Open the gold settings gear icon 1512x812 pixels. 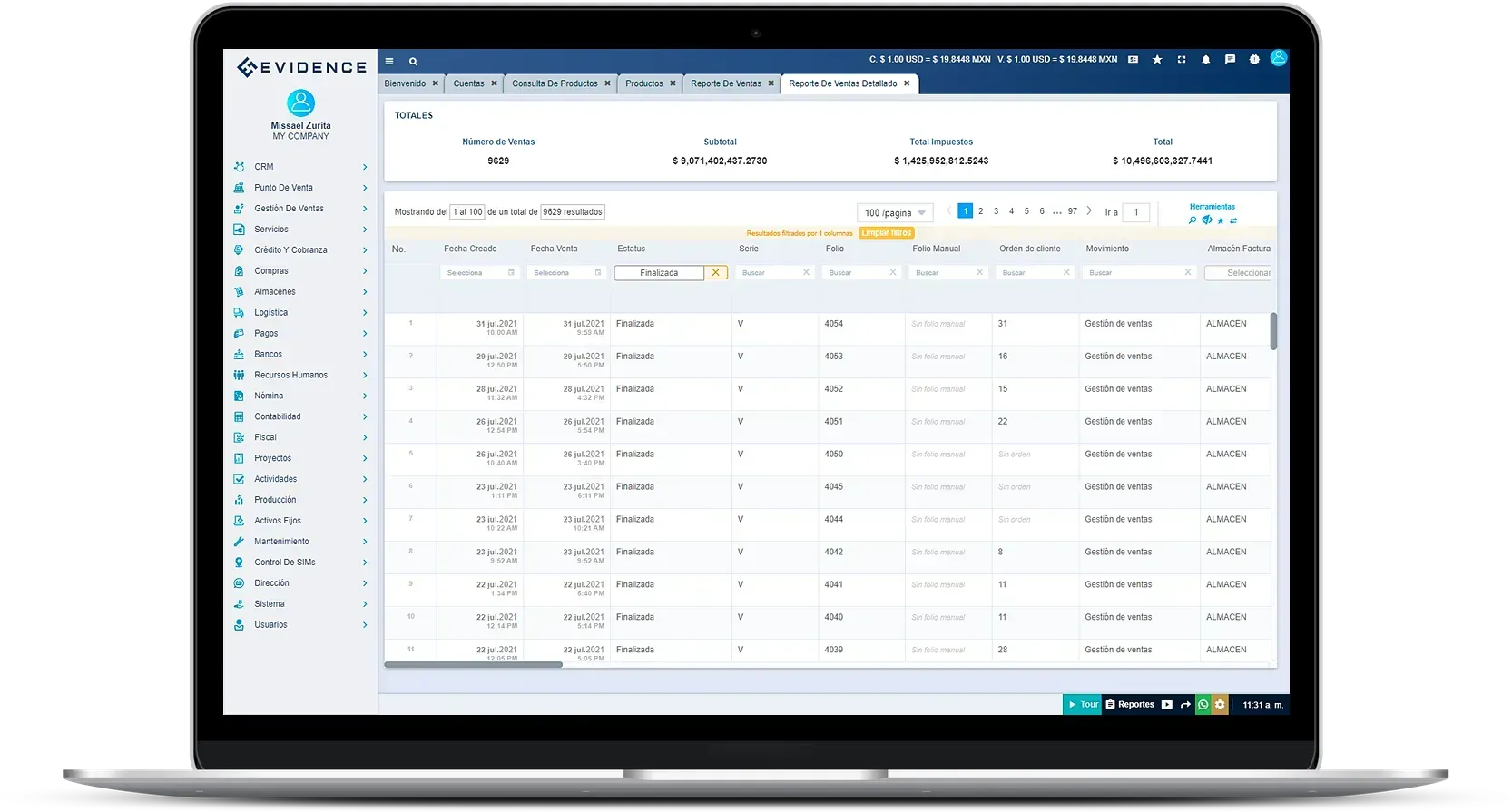point(1220,705)
